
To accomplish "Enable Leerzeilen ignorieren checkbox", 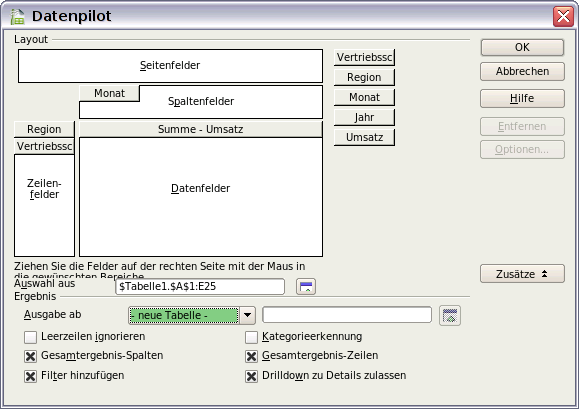I will [30, 337].
